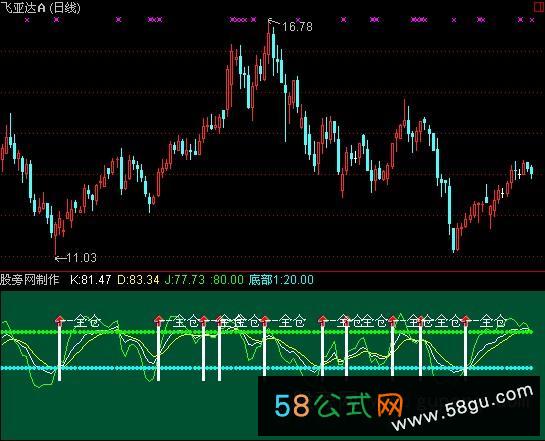545x441 pixels.
Task: Click the K:81.47 value label
Action: coord(91,280)
